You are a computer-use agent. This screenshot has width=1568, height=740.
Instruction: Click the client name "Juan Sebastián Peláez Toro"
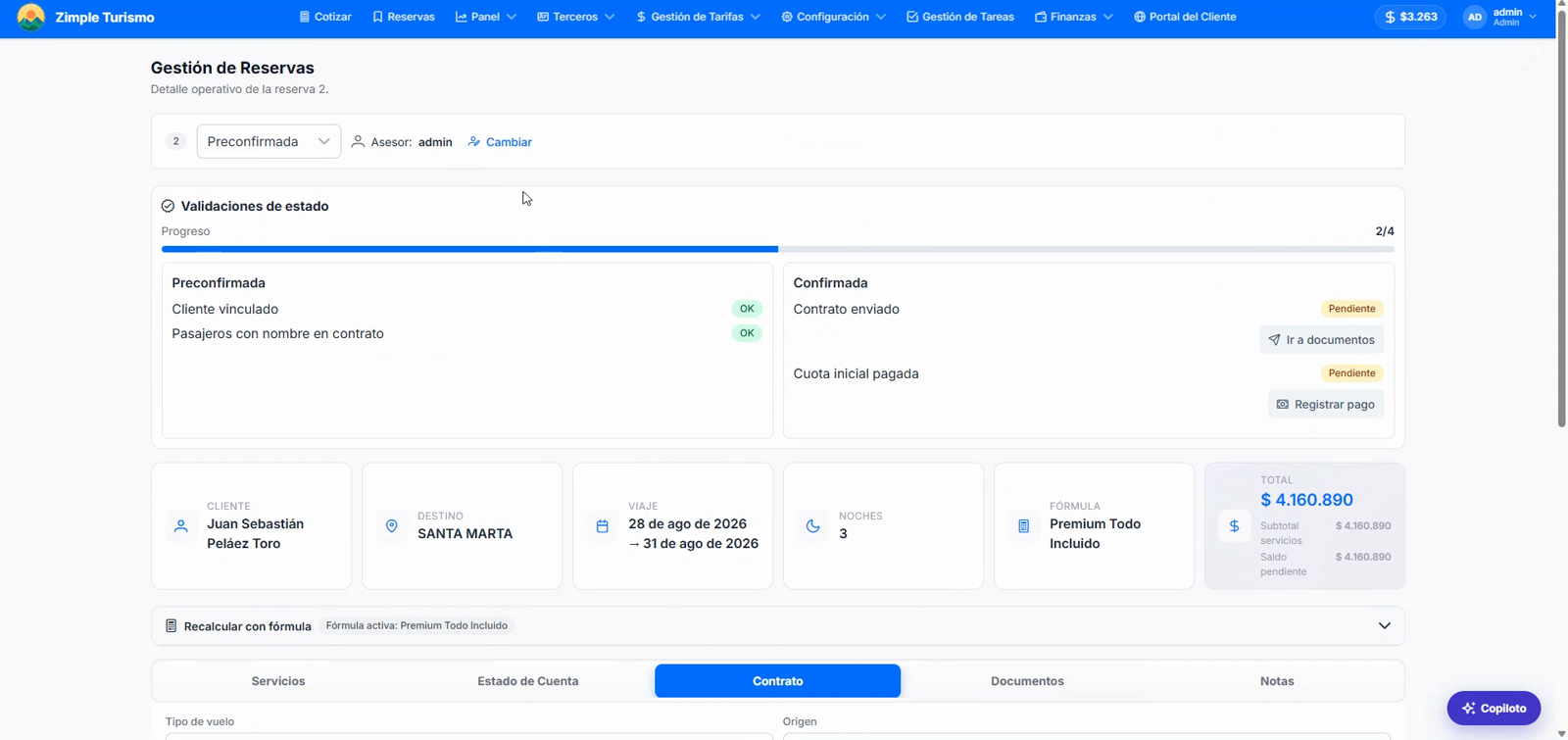coord(256,534)
